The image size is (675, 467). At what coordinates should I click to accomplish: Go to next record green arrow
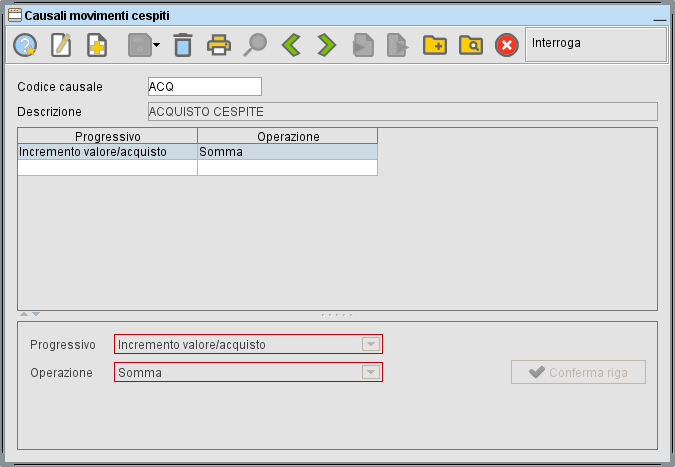click(327, 45)
